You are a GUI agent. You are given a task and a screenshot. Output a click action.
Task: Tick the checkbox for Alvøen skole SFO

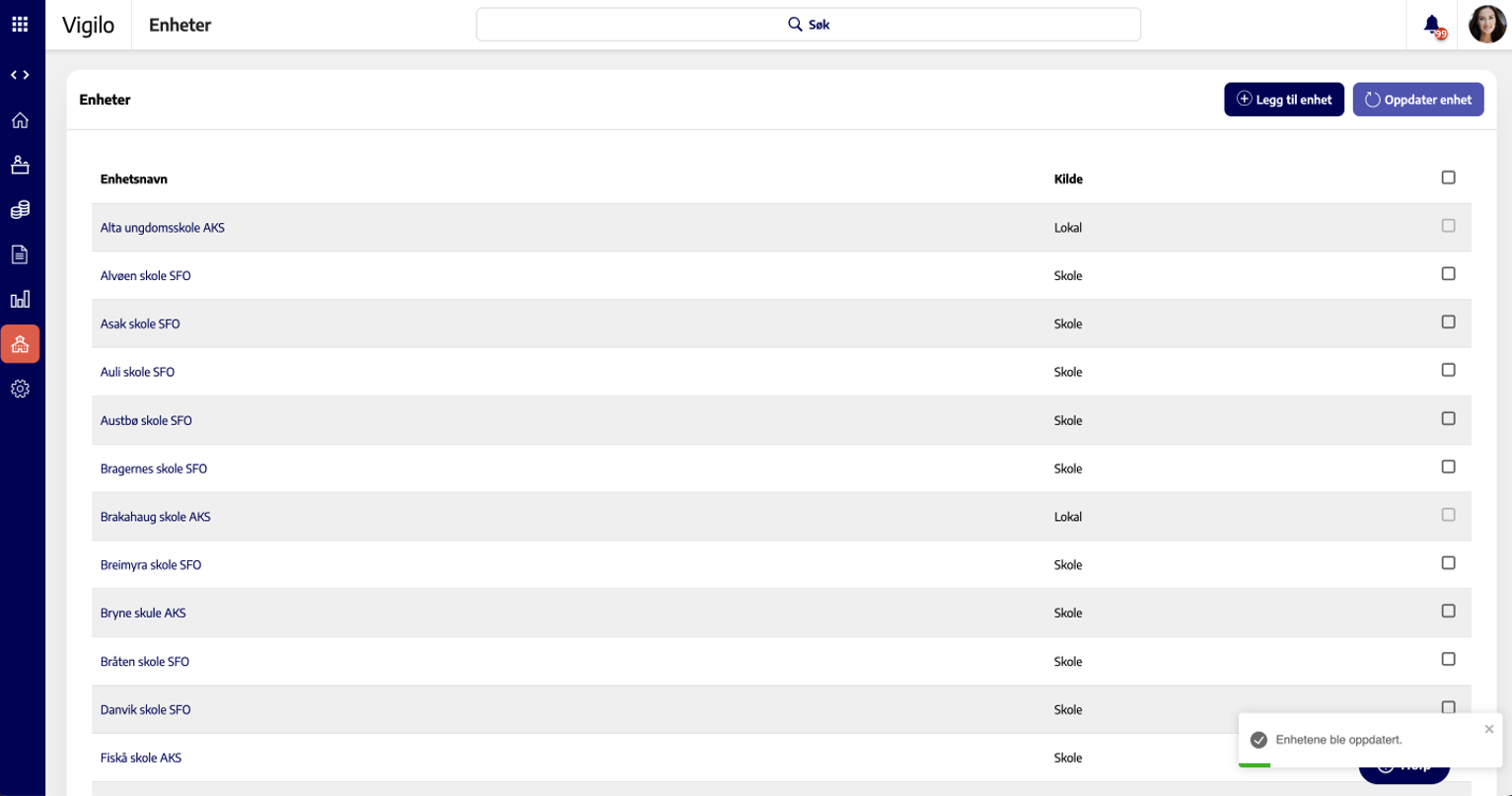(1448, 274)
